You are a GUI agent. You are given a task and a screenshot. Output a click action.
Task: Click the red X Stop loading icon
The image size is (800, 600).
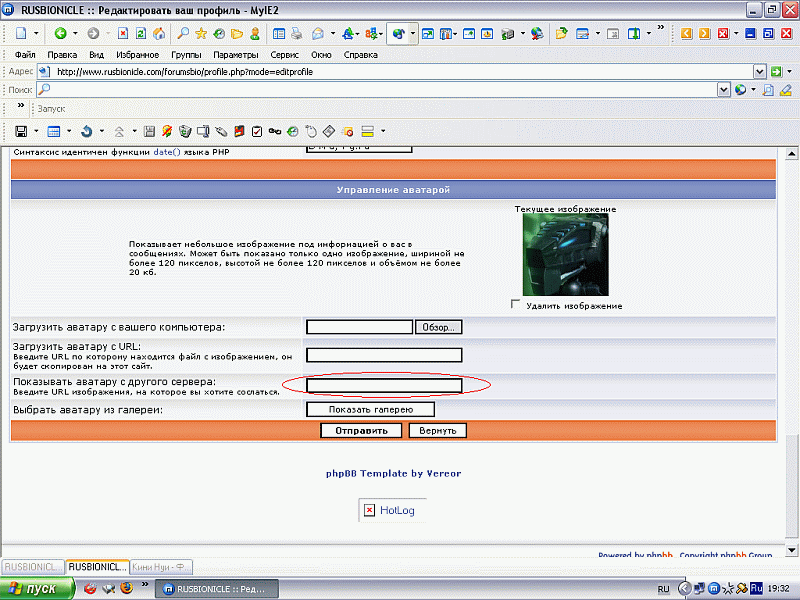point(123,34)
